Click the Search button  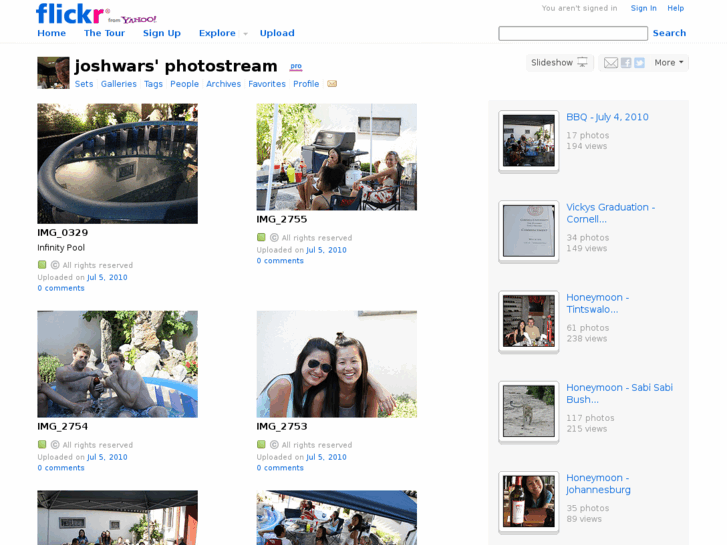pyautogui.click(x=669, y=33)
